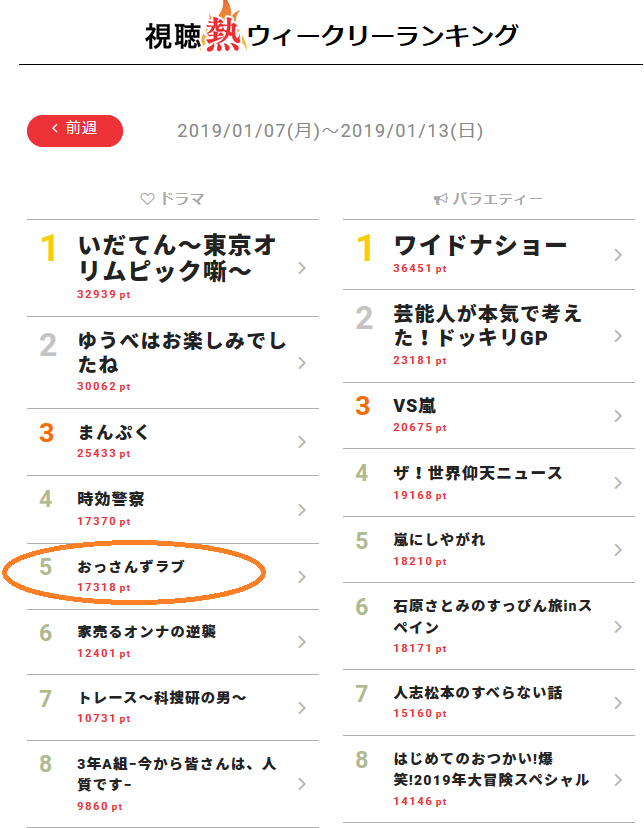Click the 視聴熱ウィークリーランキング page title
The image size is (644, 828).
coord(332,35)
